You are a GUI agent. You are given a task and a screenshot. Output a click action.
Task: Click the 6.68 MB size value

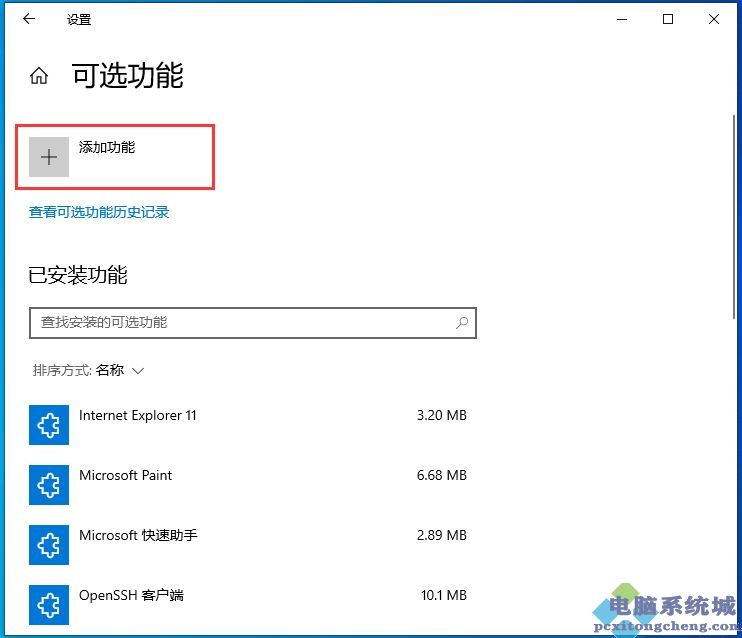(x=442, y=475)
